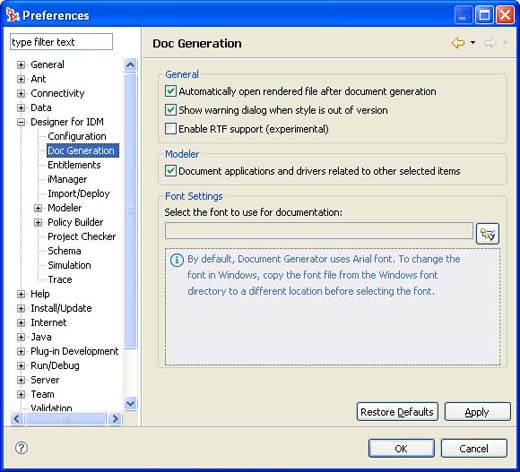520x472 pixels.
Task: Select the Validation tree item
Action: point(51,408)
